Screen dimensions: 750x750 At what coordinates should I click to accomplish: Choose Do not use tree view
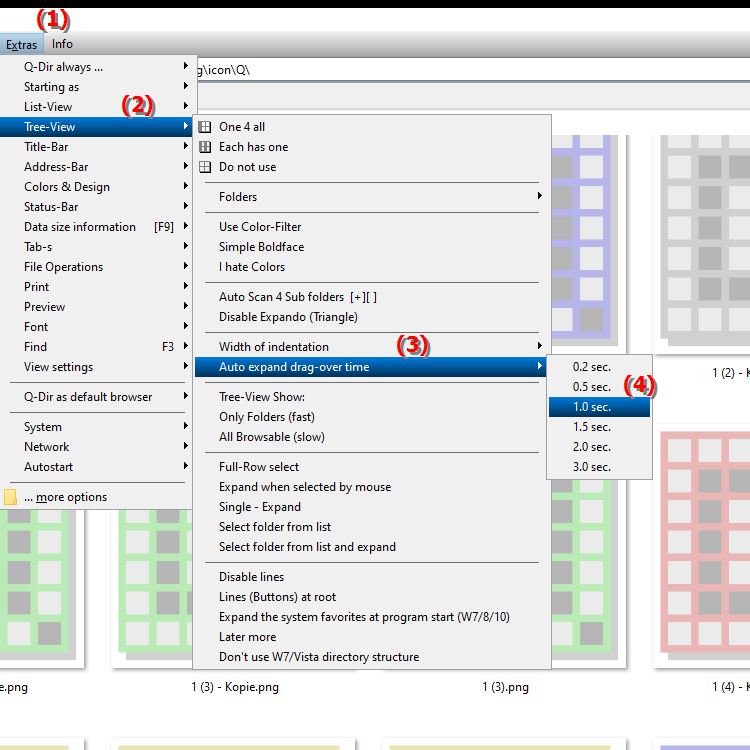pos(372,167)
